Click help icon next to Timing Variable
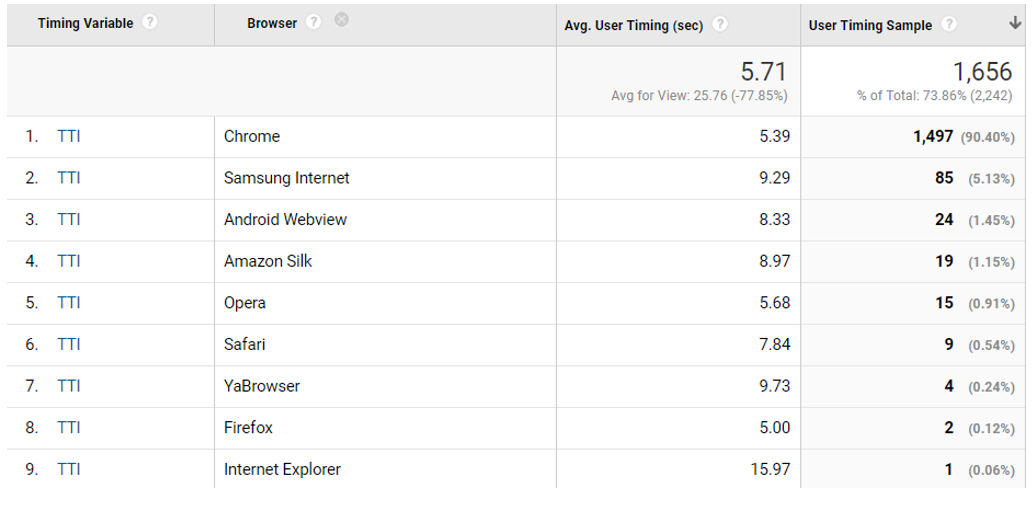This screenshot has width=1032, height=505. click(x=150, y=22)
